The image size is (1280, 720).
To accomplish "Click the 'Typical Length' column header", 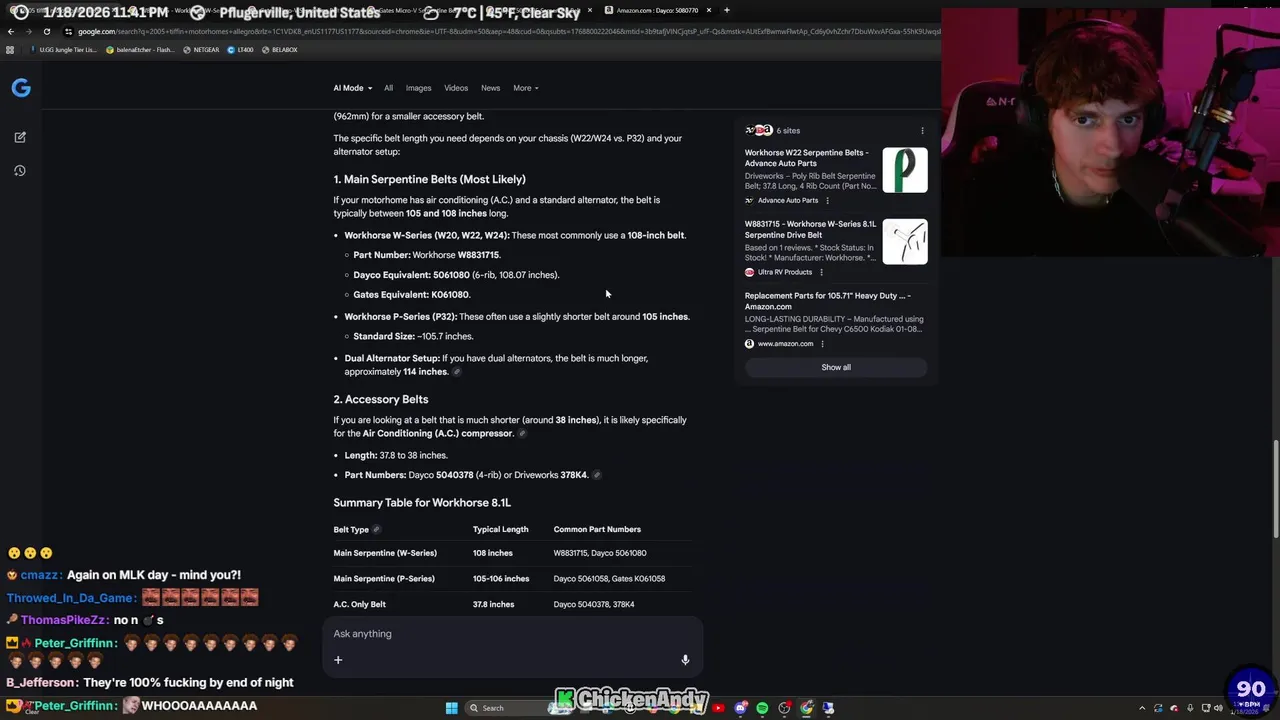I will 500,529.
